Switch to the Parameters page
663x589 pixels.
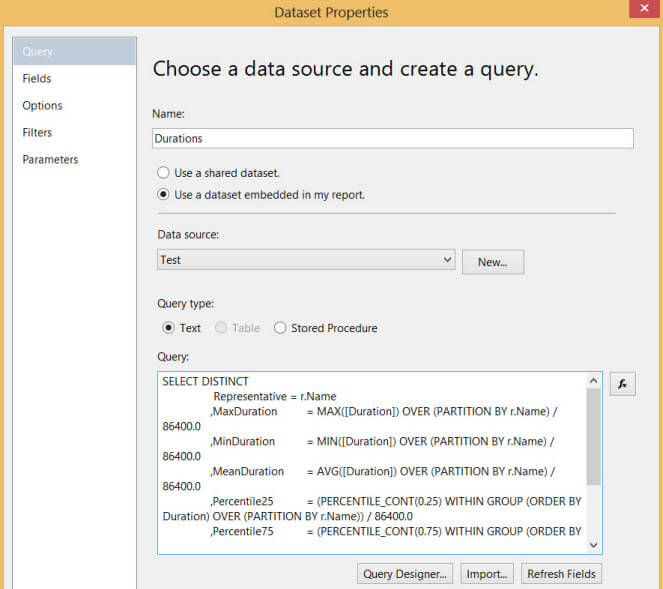pos(50,160)
